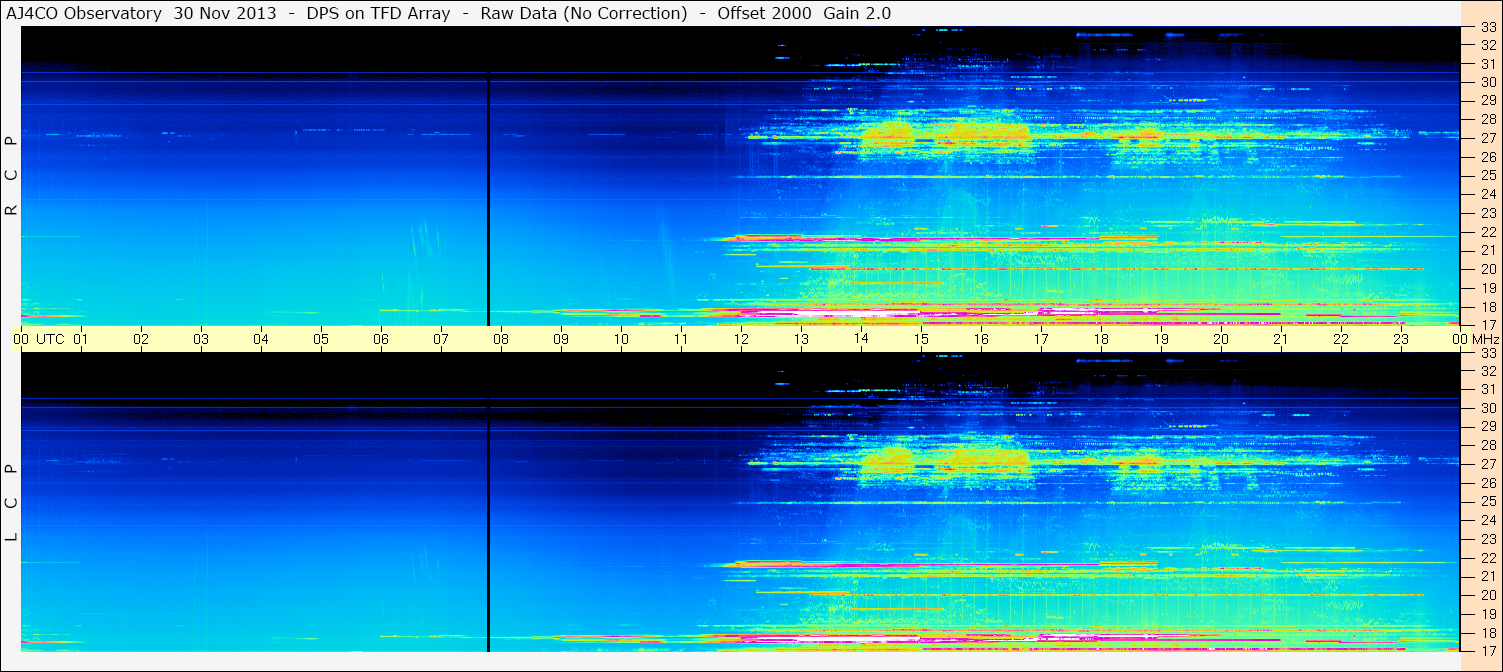The image size is (1503, 672).
Task: Click the 12 hour tick label
Action: (741, 339)
